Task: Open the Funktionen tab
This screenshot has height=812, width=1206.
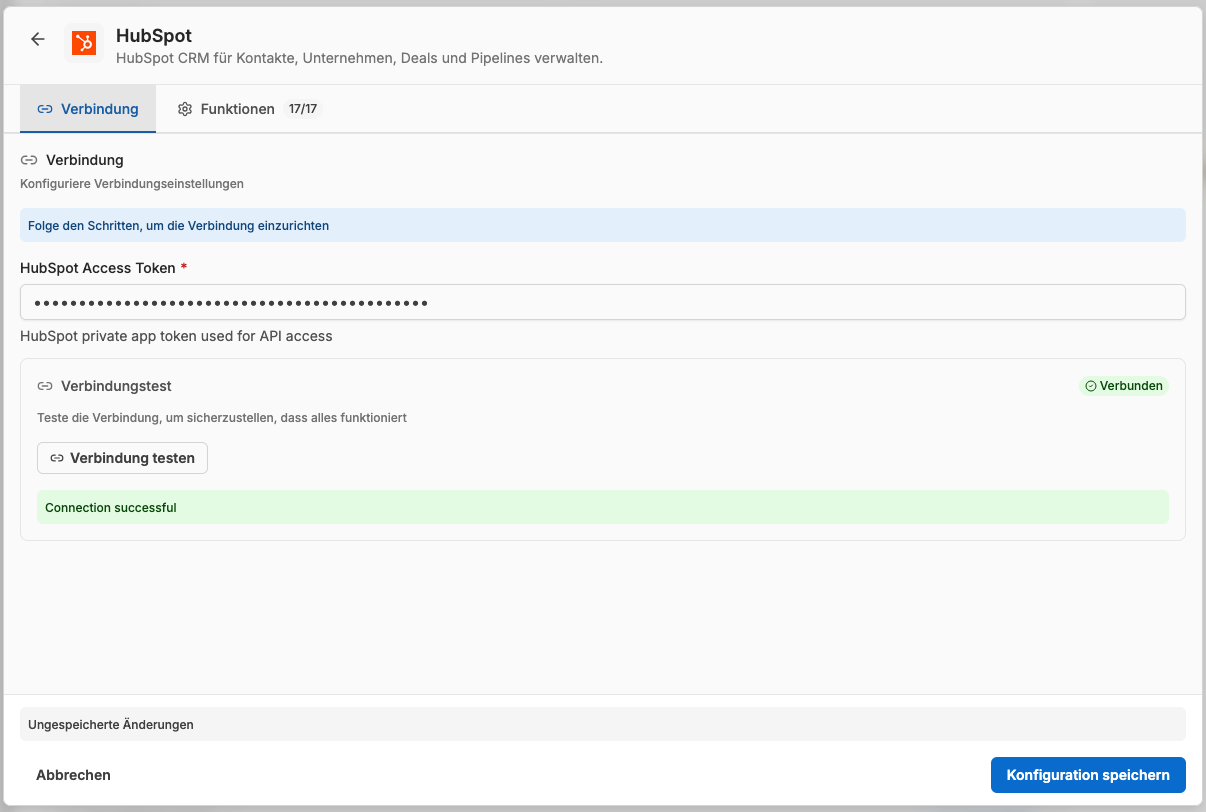Action: click(x=249, y=109)
